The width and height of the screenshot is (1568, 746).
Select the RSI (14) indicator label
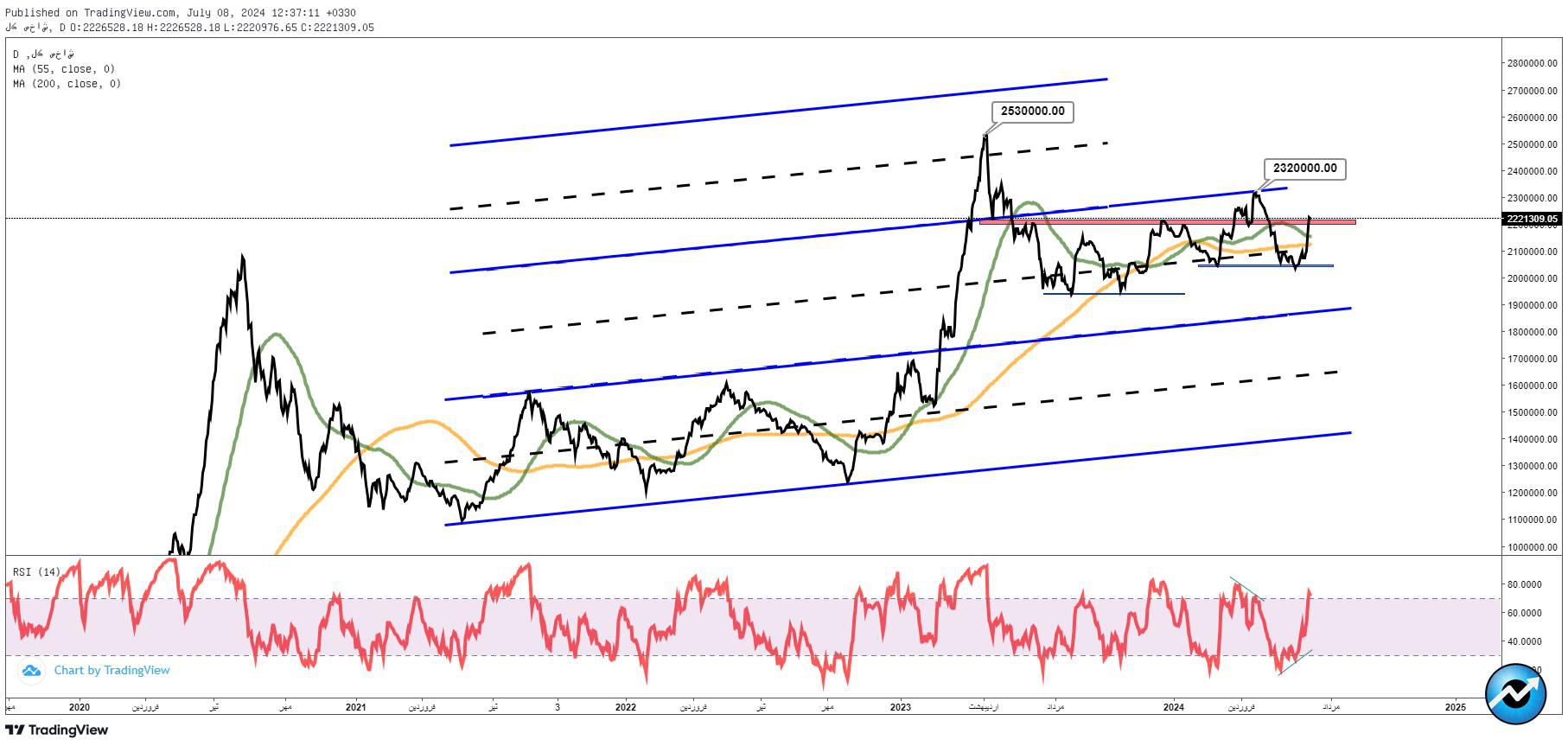click(37, 572)
